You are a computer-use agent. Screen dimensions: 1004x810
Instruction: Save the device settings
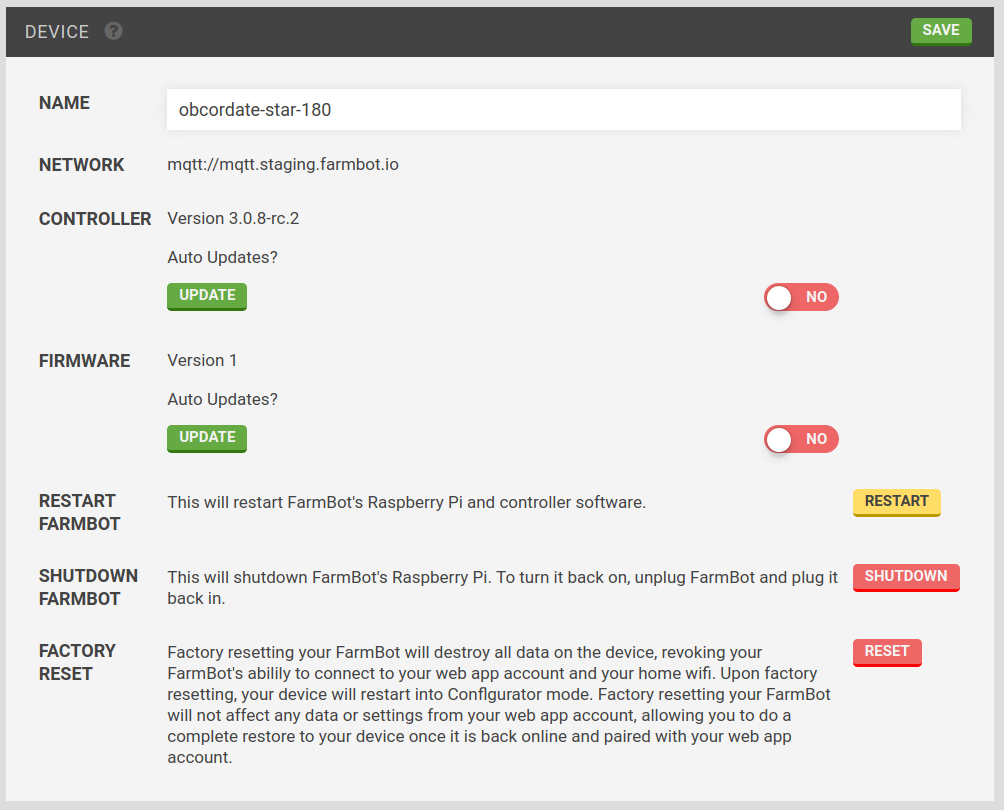[940, 31]
